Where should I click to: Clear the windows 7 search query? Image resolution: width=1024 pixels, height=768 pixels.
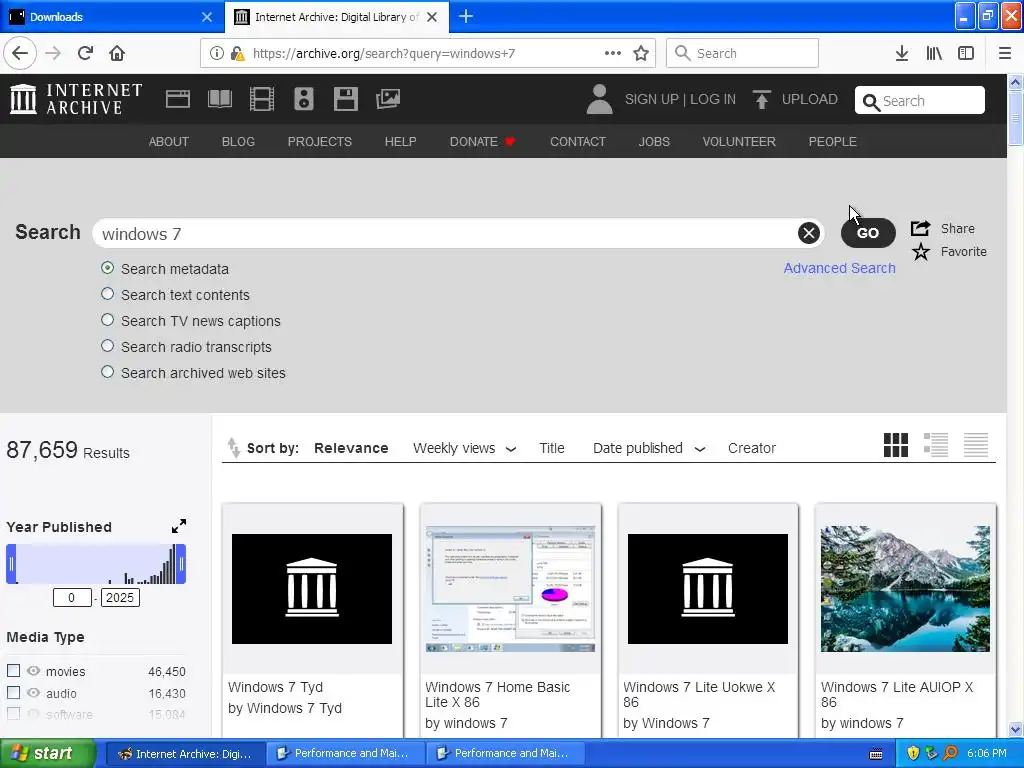(x=808, y=232)
